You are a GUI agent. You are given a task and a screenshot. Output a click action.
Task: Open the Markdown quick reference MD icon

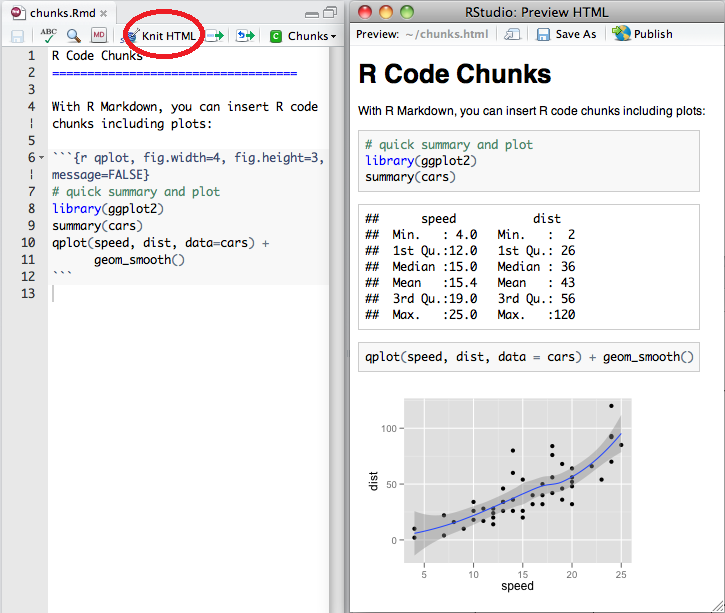(x=99, y=35)
